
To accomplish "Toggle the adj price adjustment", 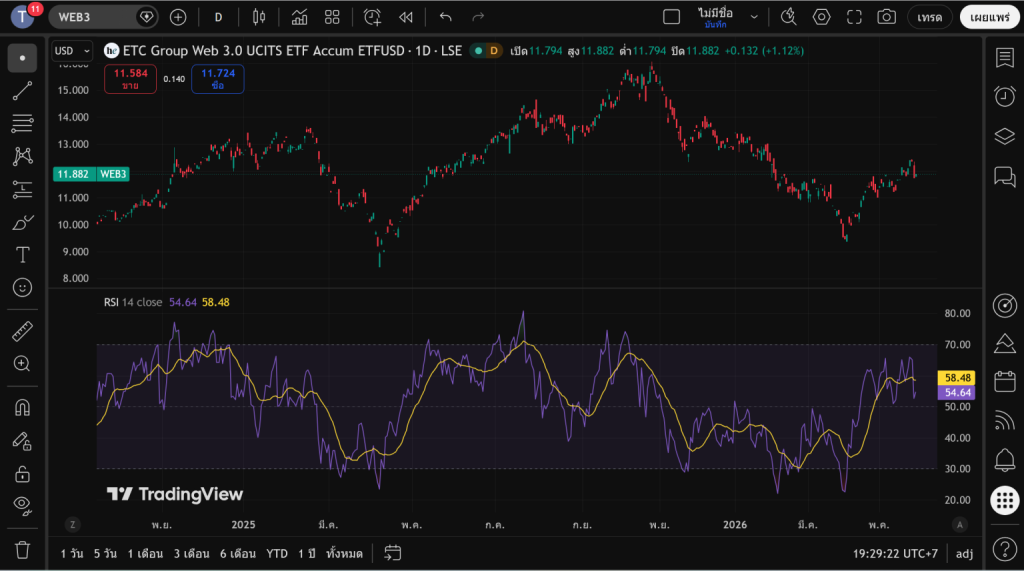I will [964, 553].
